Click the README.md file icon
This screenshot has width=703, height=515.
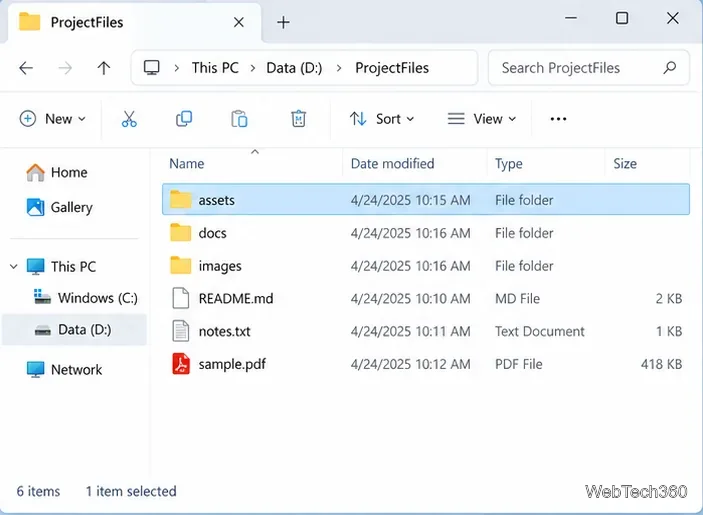[x=181, y=298]
